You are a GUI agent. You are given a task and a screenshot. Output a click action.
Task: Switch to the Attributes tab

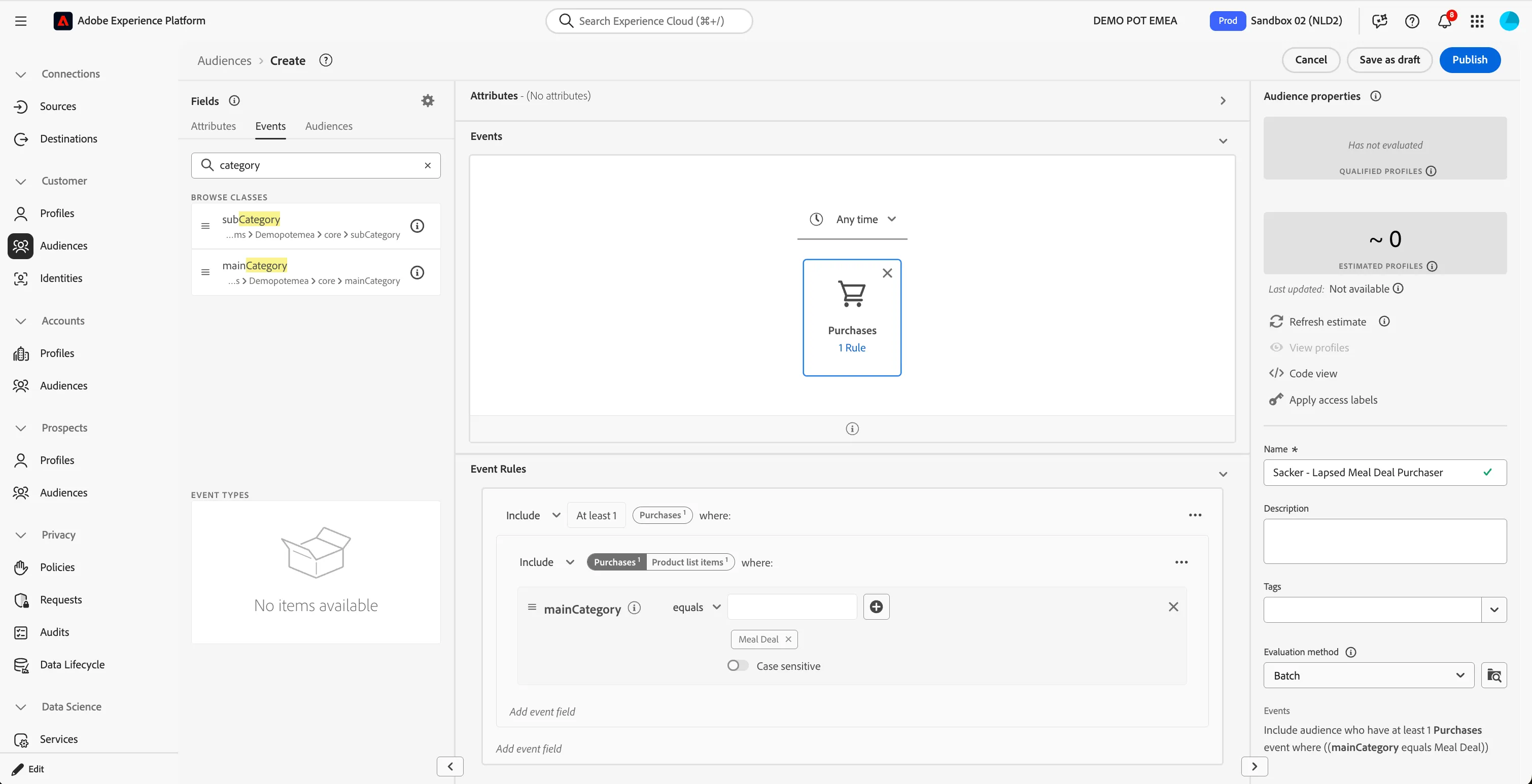pyautogui.click(x=214, y=126)
